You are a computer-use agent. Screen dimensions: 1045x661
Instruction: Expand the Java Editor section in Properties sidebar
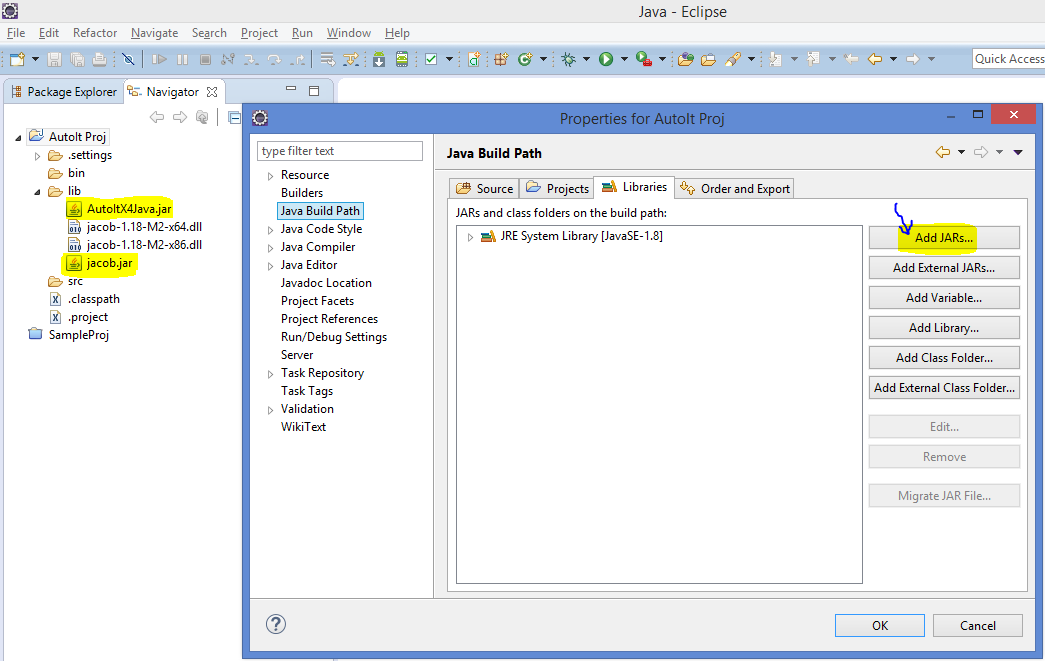[269, 264]
